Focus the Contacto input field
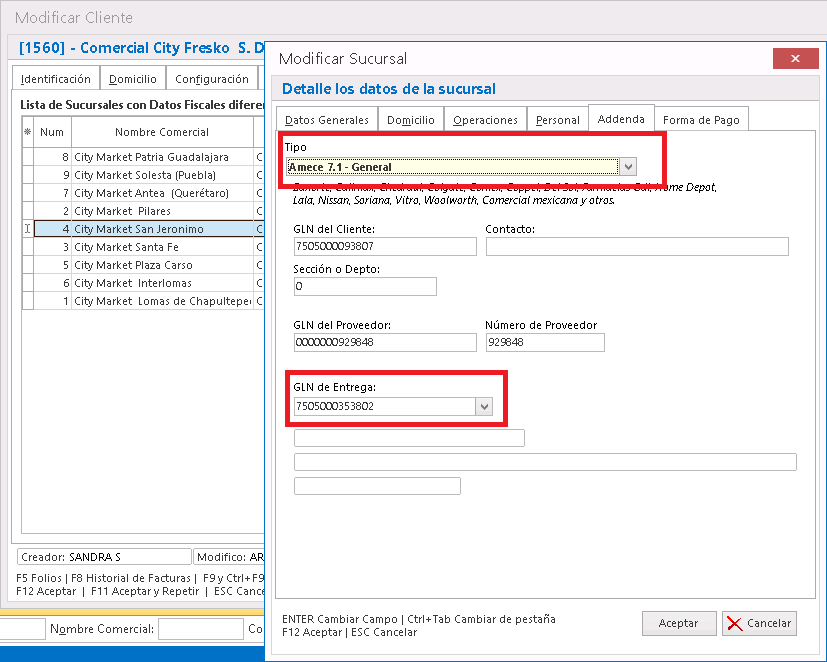The image size is (827, 662). point(636,246)
